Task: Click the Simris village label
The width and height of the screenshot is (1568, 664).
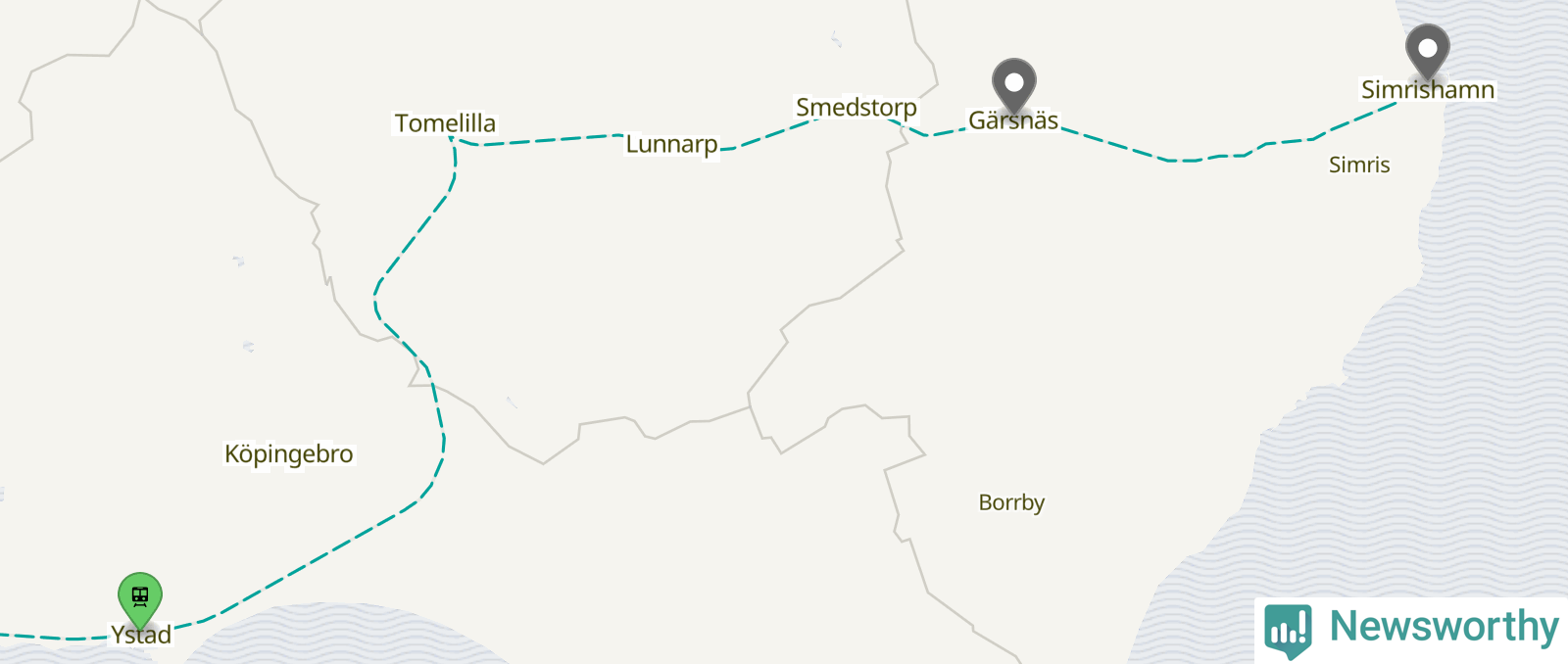Action: tap(1359, 165)
